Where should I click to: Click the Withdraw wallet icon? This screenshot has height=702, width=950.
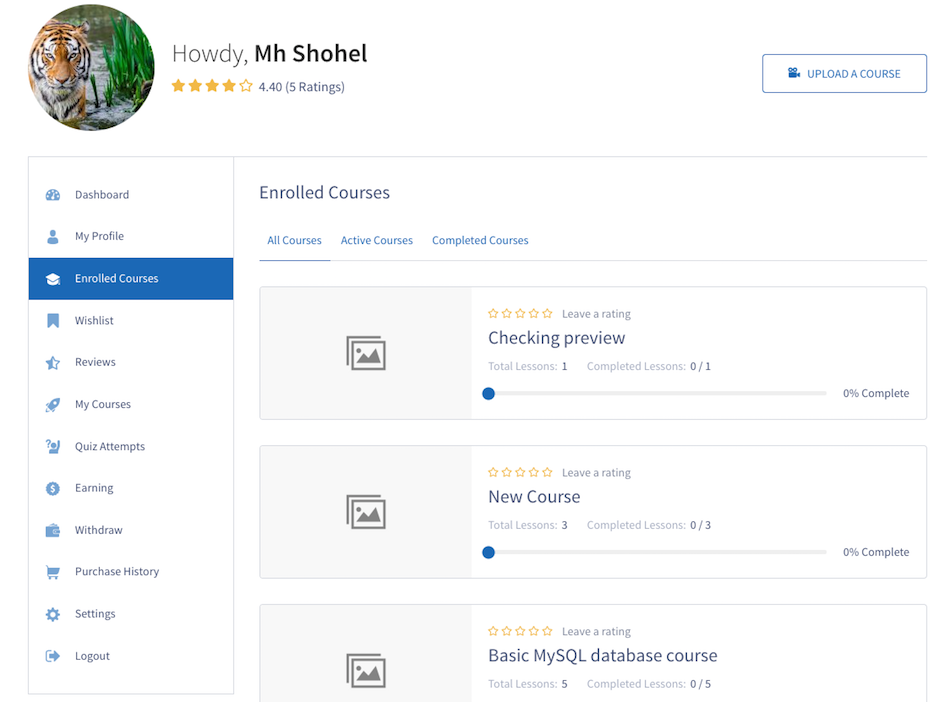pyautogui.click(x=53, y=530)
